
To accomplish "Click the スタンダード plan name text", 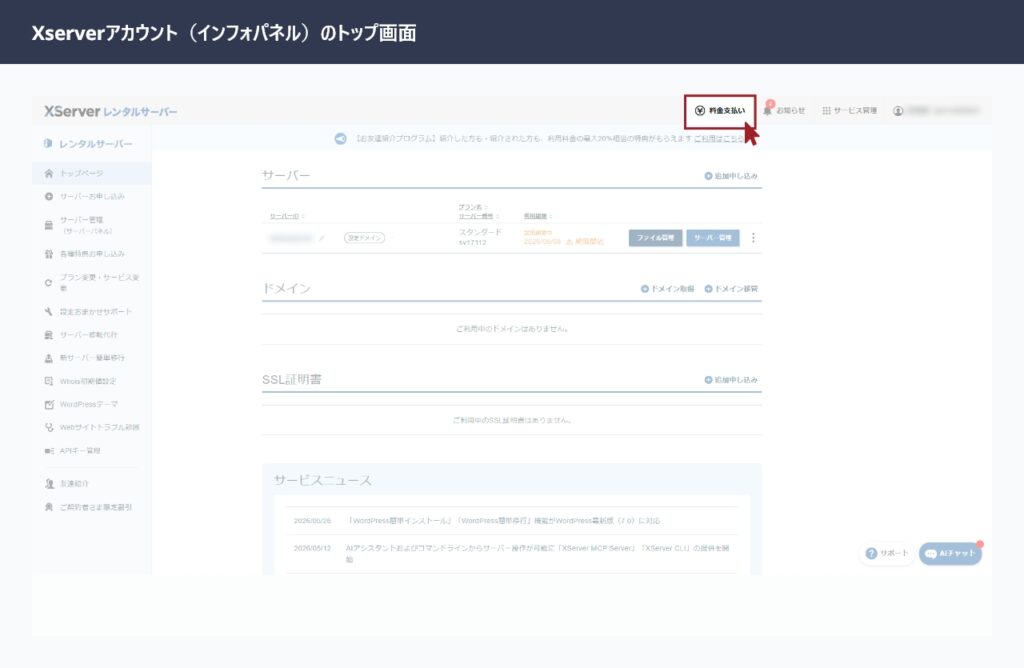I will [x=481, y=232].
